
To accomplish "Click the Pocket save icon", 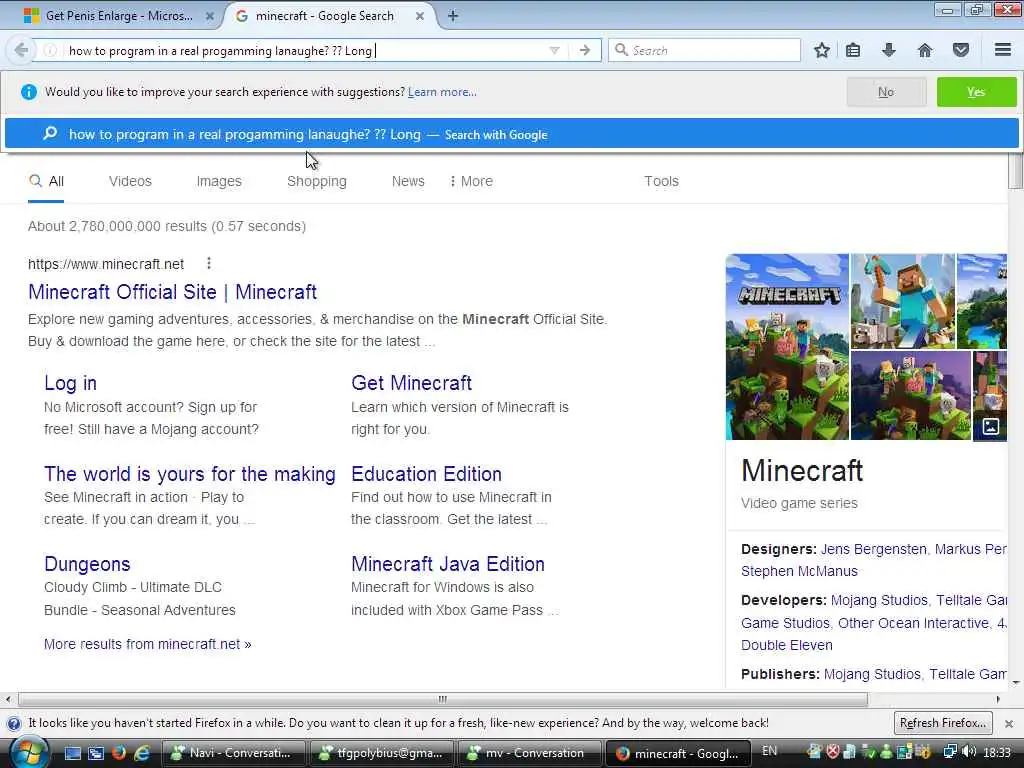I will click(961, 50).
